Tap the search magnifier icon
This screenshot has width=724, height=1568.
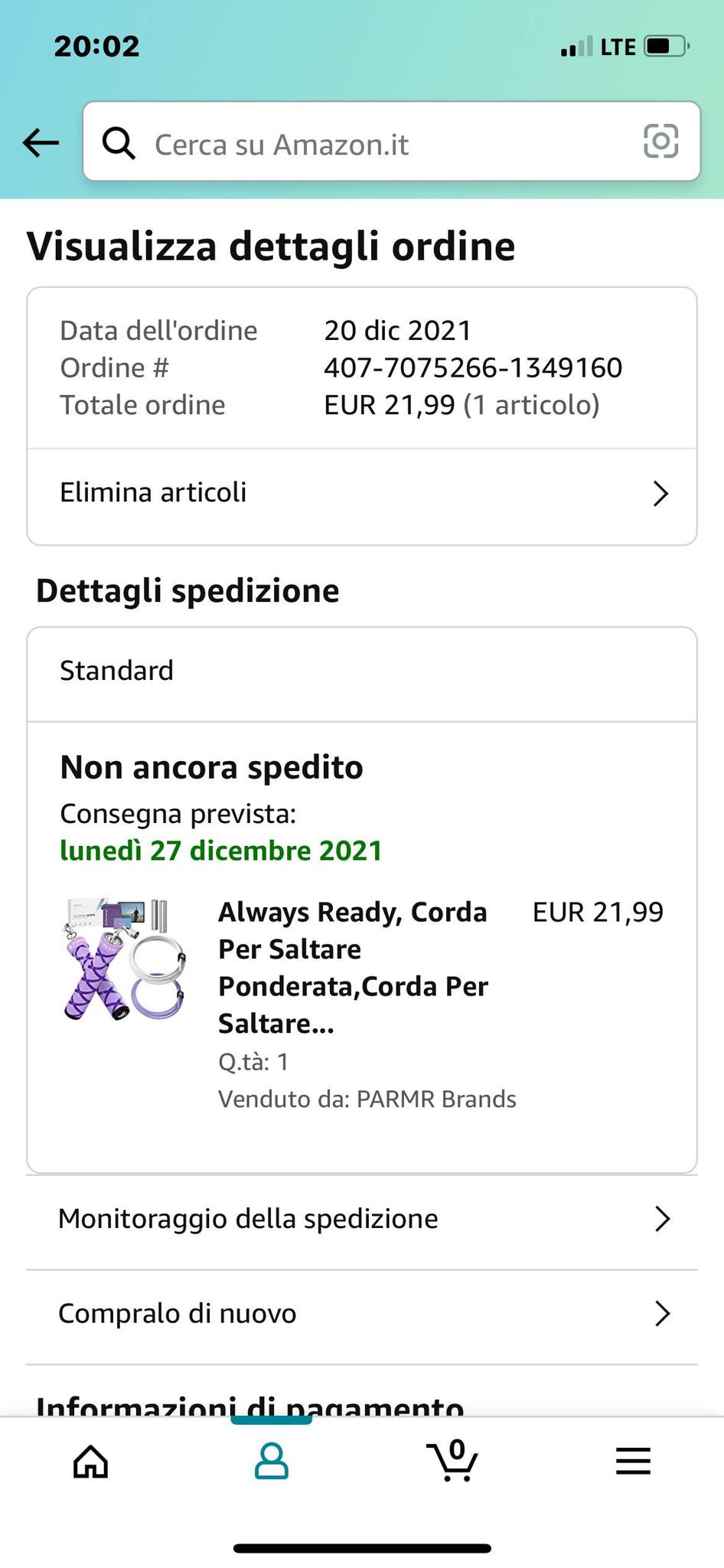(x=119, y=143)
